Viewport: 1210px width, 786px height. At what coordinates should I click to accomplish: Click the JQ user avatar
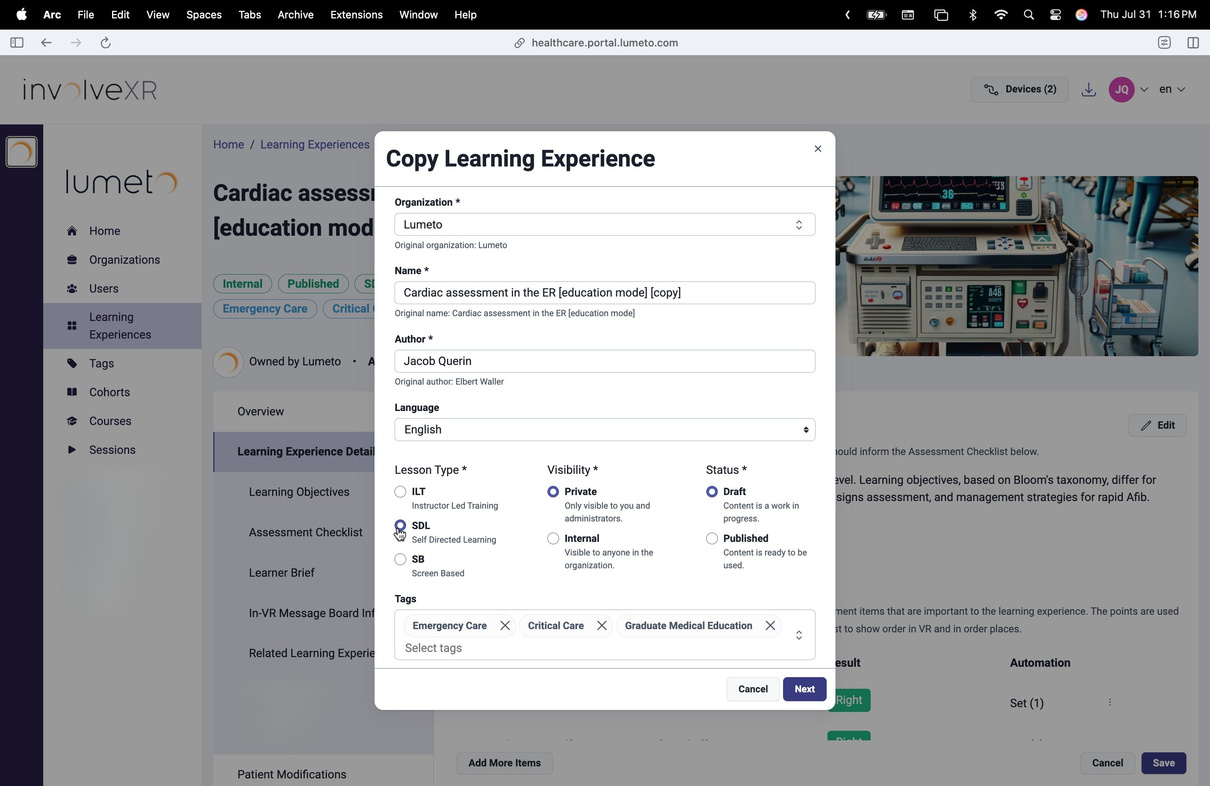(1122, 90)
